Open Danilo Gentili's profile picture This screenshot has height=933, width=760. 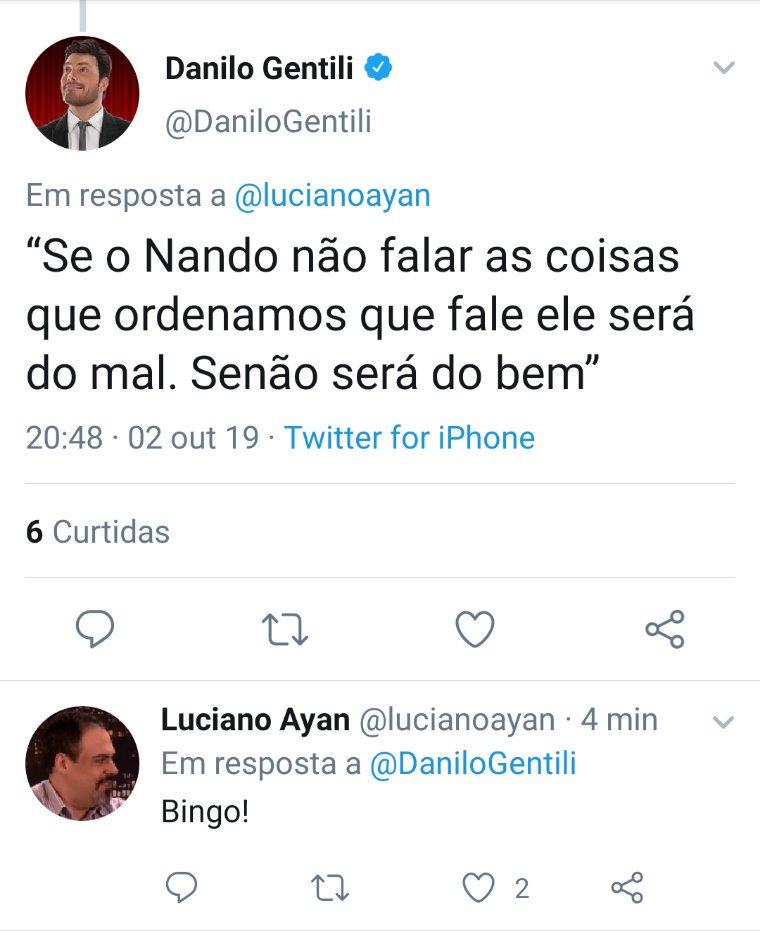tap(82, 93)
